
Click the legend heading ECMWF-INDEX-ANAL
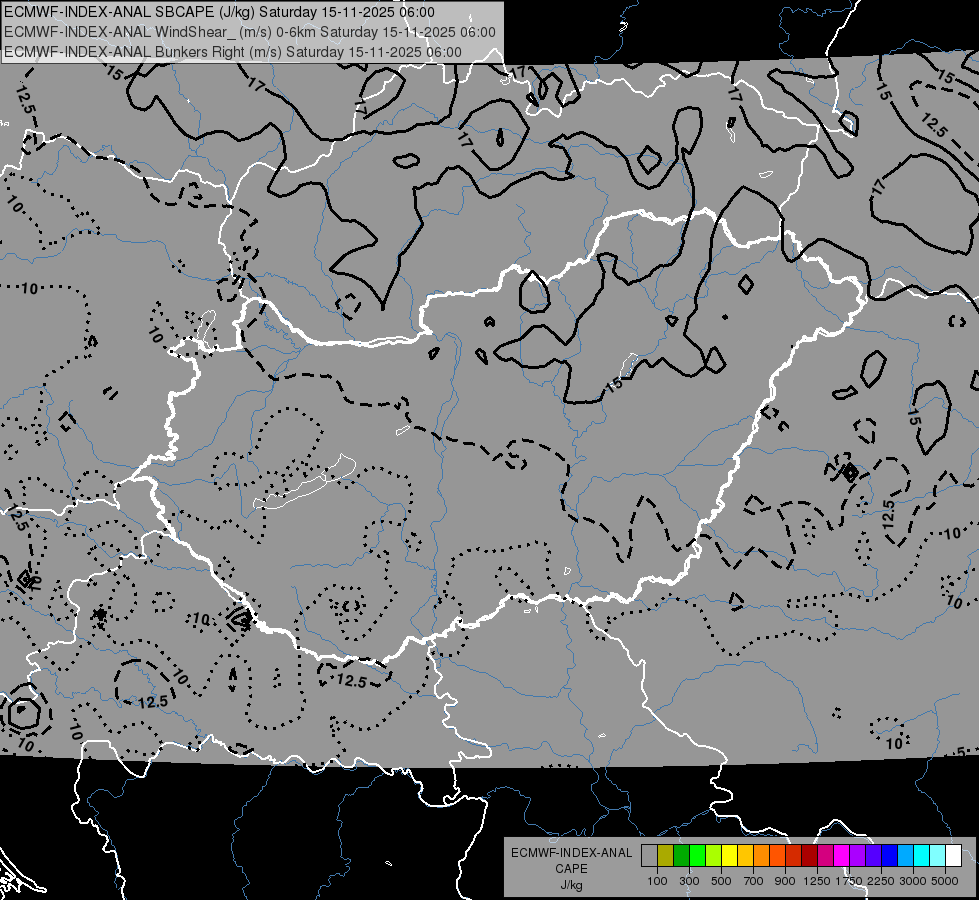[571, 853]
